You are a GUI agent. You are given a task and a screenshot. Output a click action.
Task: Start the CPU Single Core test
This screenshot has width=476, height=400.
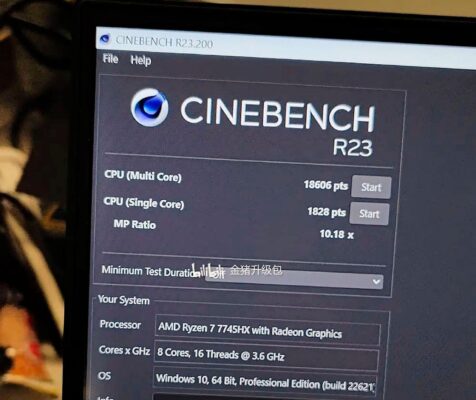(x=369, y=214)
